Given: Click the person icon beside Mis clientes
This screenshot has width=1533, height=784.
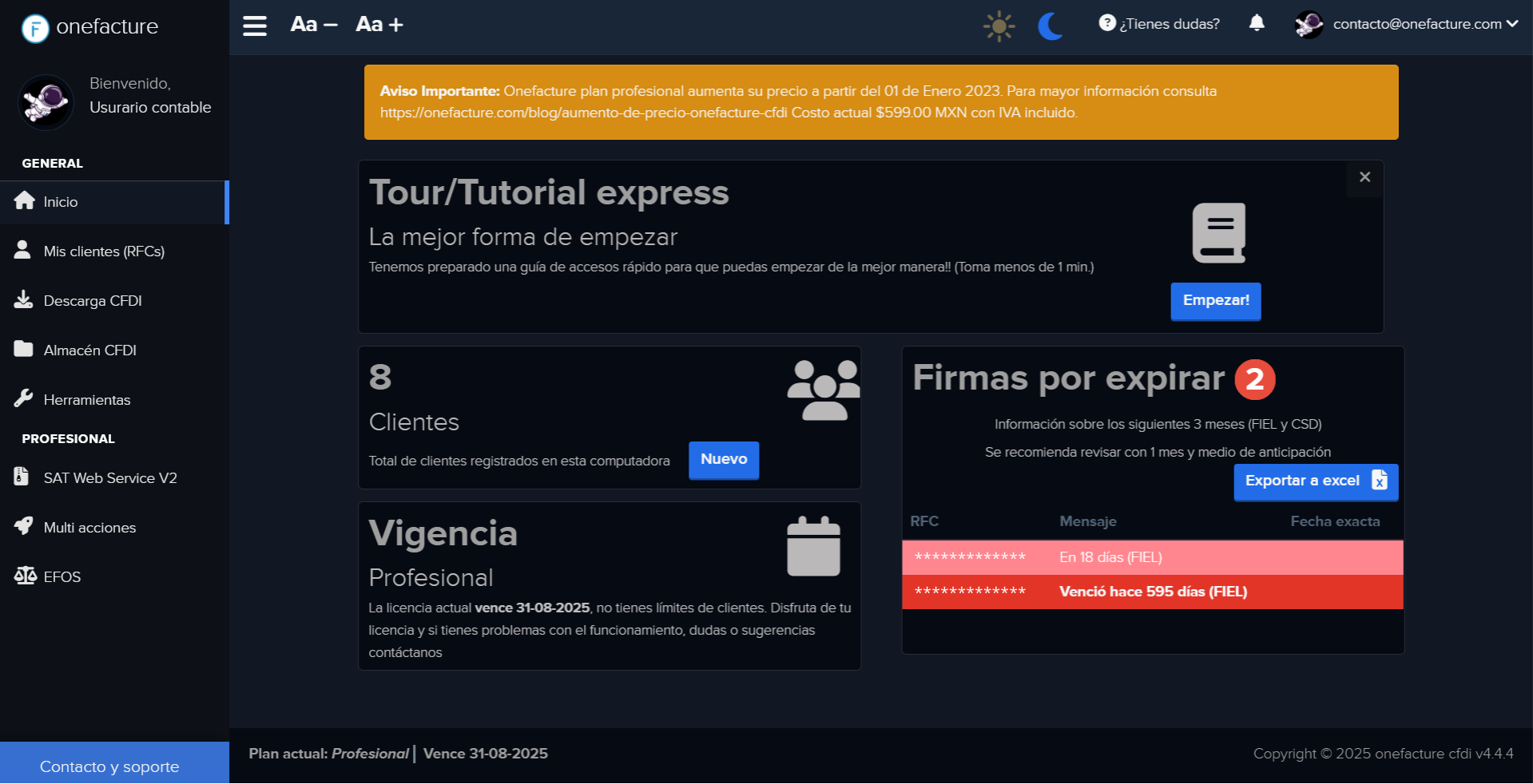Looking at the screenshot, I should (22, 250).
